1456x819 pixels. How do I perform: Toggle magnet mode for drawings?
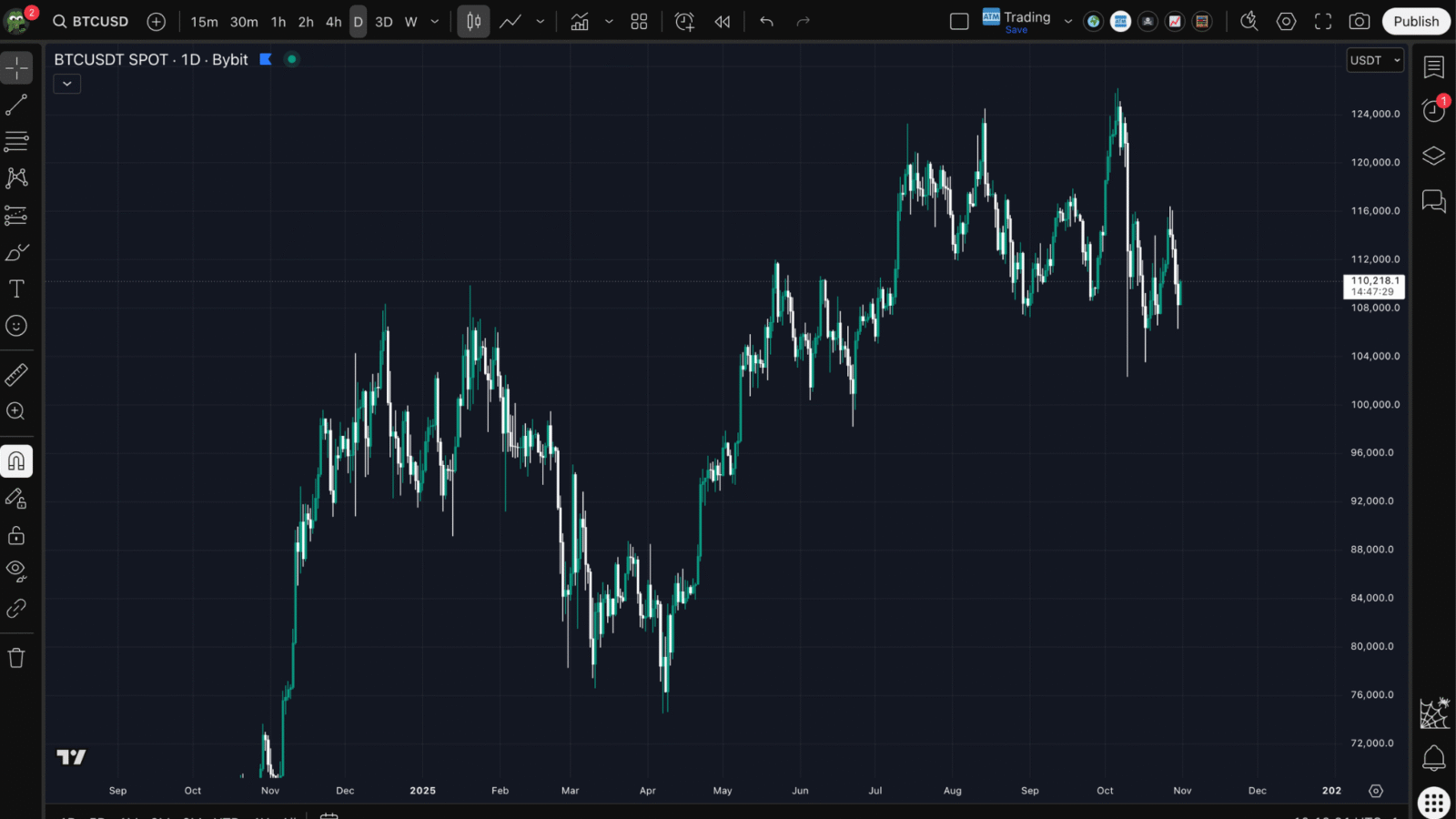pos(16,461)
